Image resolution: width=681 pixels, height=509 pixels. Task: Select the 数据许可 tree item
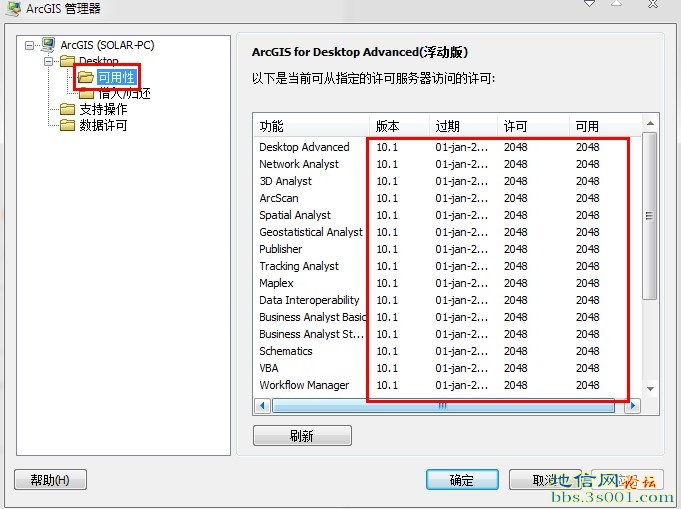pyautogui.click(x=103, y=125)
